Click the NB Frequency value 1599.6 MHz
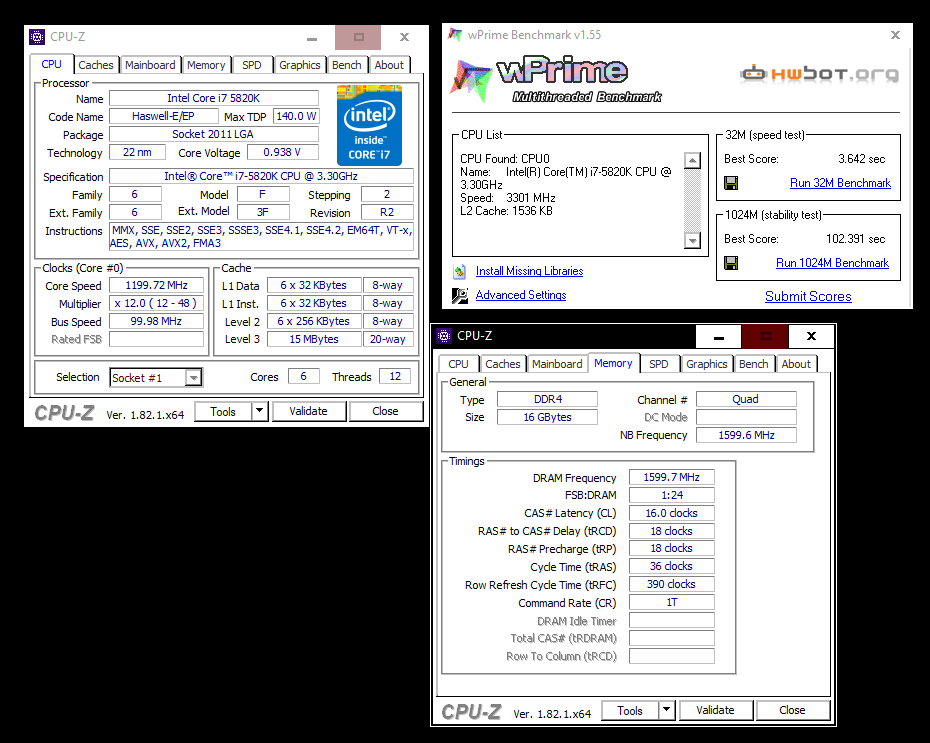930x743 pixels. 746,435
